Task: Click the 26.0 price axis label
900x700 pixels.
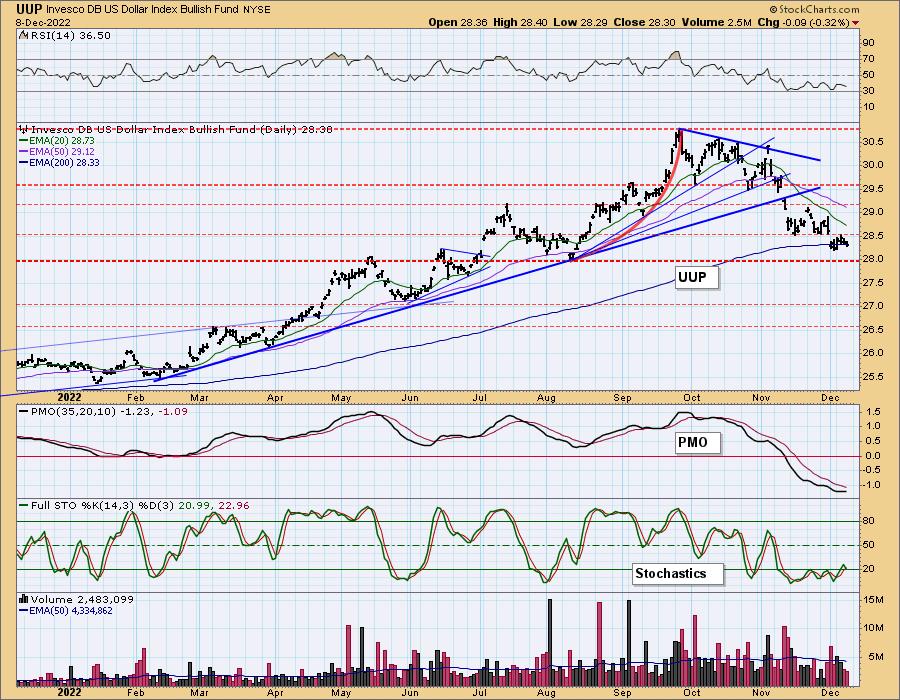Action: [871, 353]
